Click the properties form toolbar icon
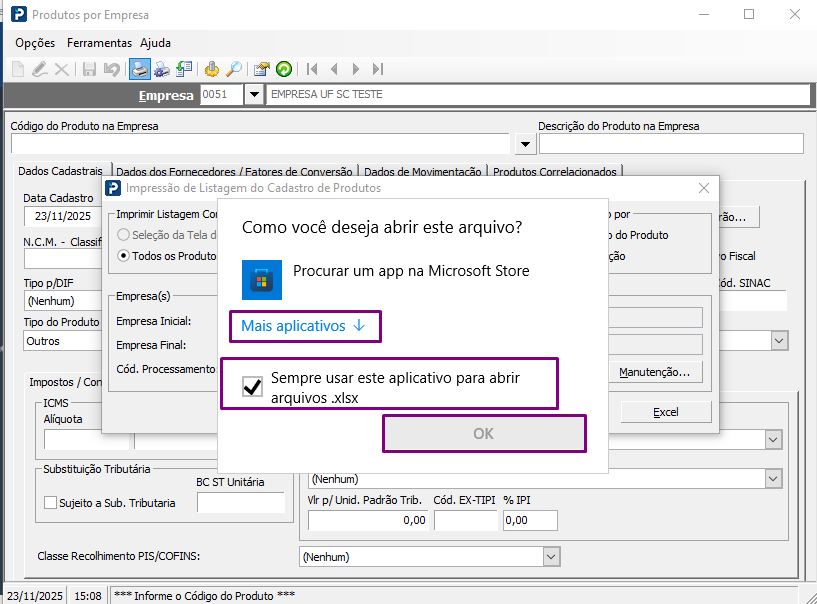Screen dimensions: 817x604 [262, 69]
